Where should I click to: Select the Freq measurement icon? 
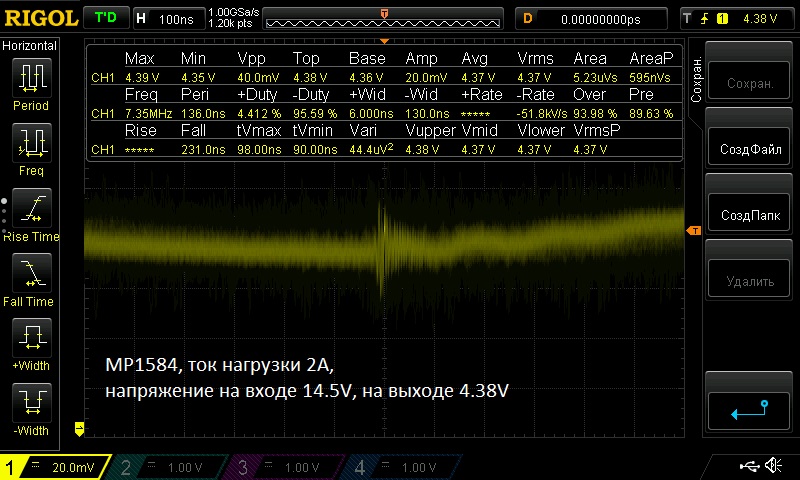[x=31, y=146]
